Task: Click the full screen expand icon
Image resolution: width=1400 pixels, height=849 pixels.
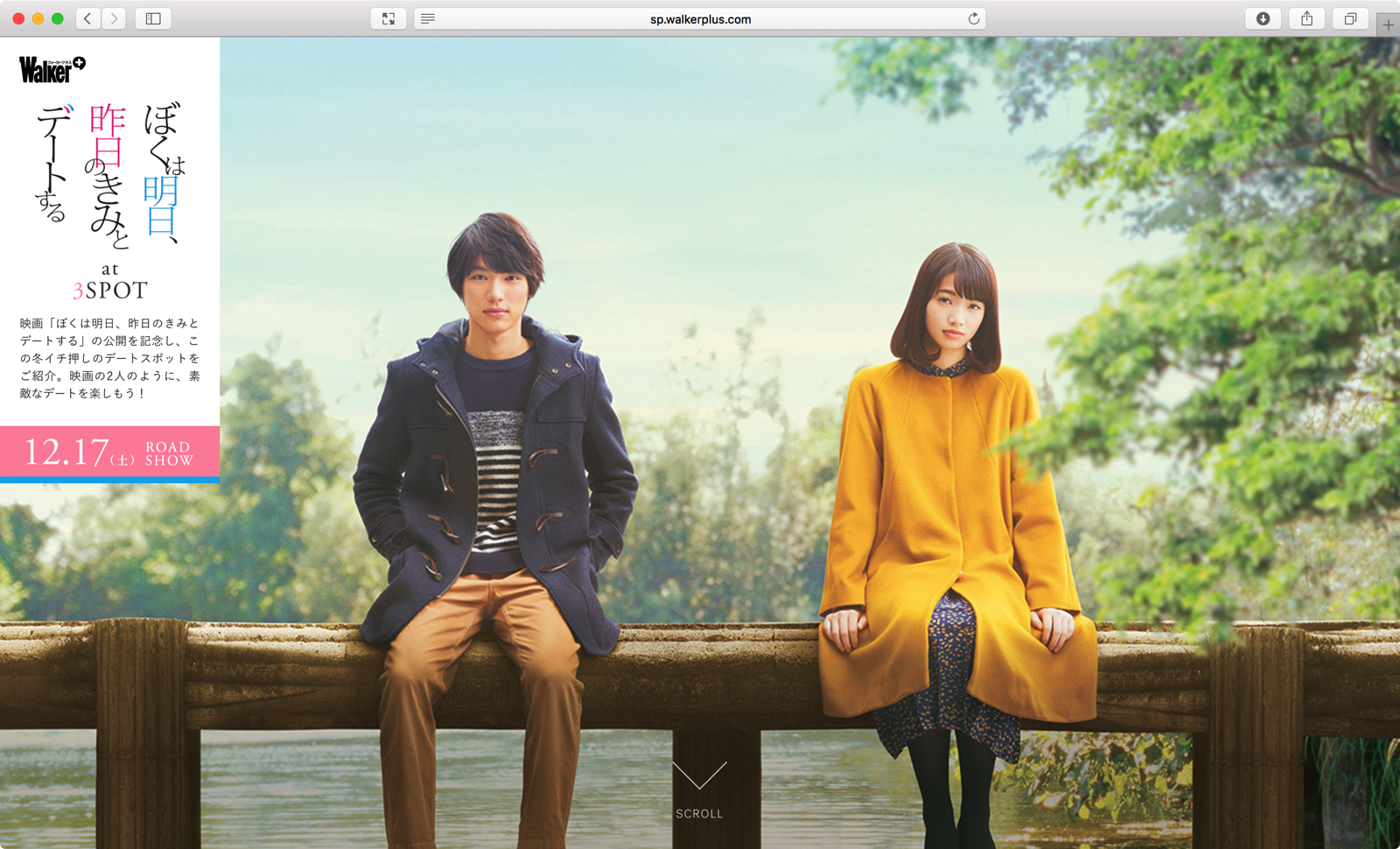Action: [388, 18]
